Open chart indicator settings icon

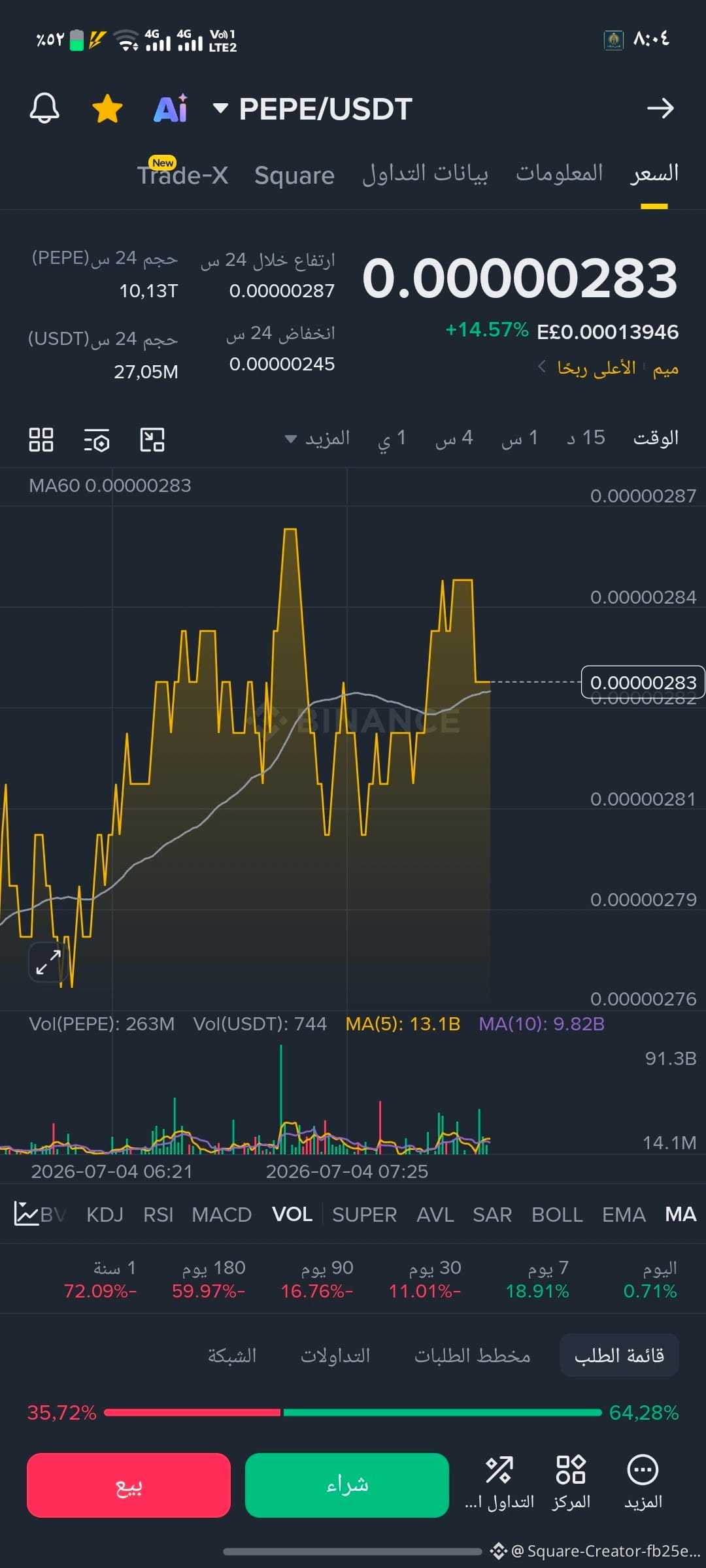pos(97,440)
